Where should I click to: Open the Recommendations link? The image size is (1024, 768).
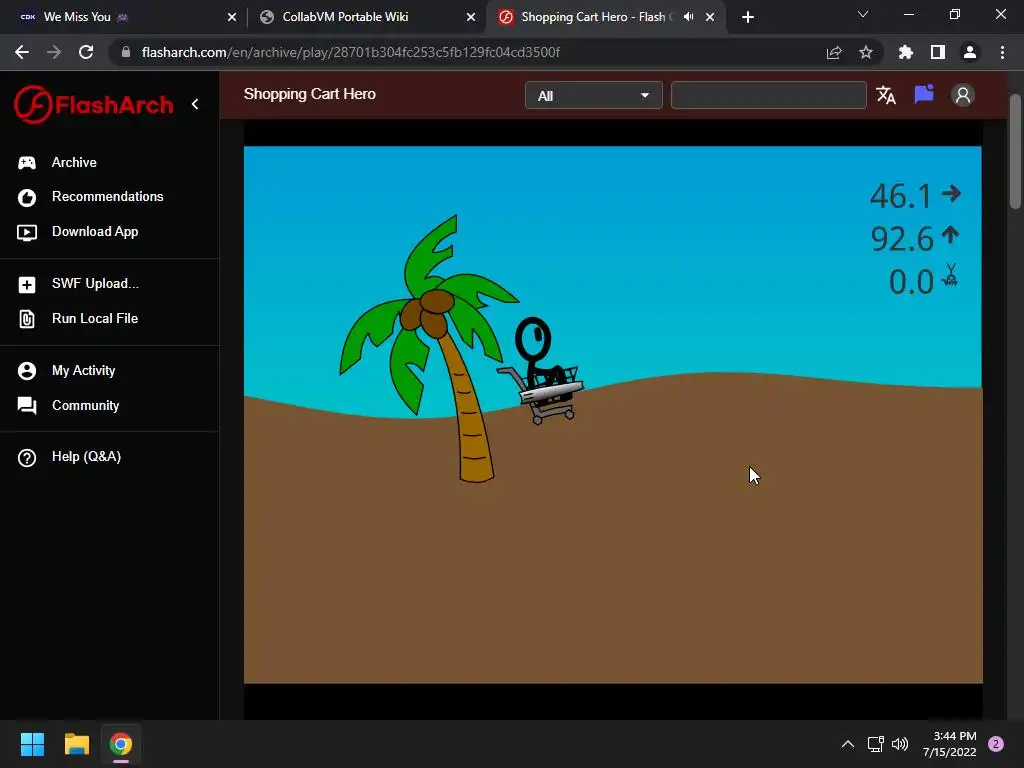tap(108, 197)
